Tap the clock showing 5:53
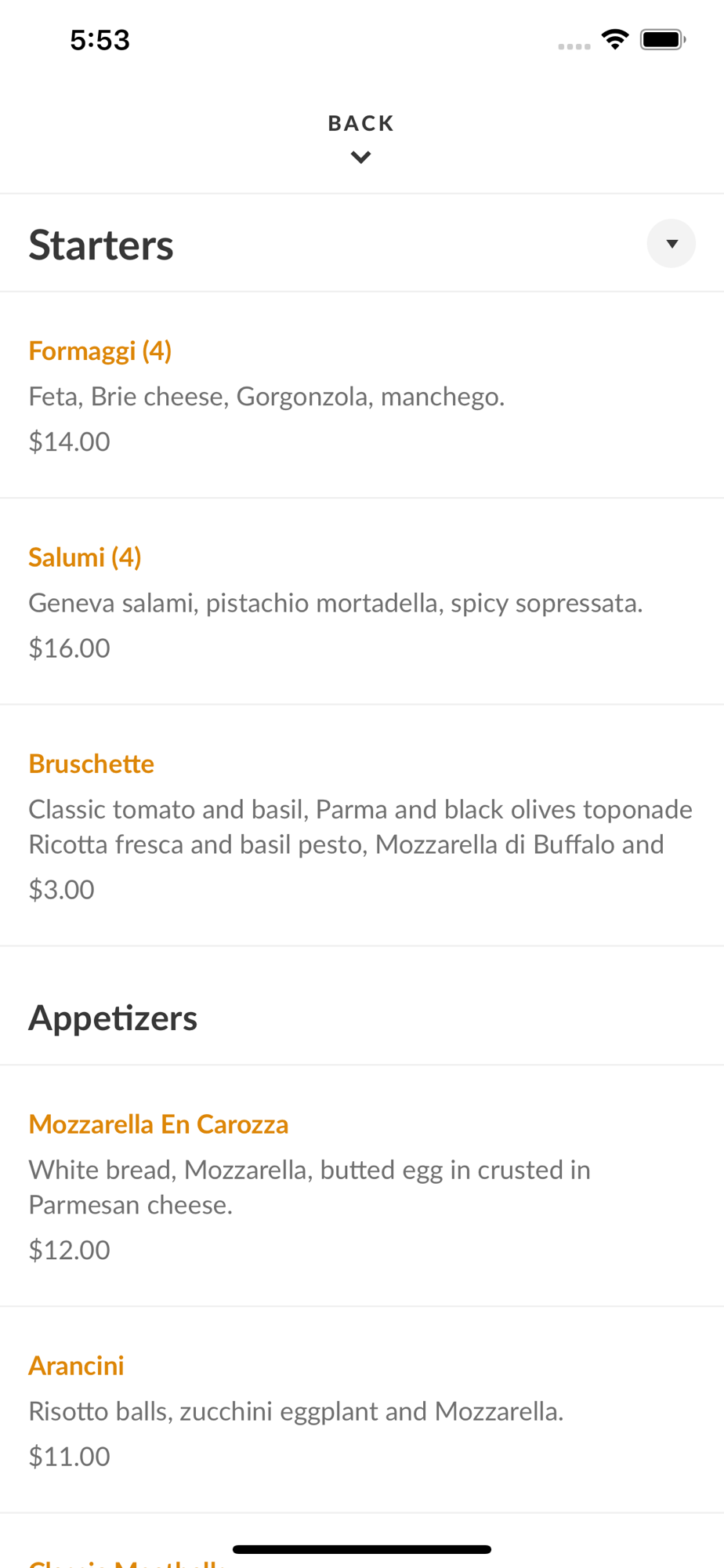Image resolution: width=724 pixels, height=1568 pixels. click(x=100, y=40)
